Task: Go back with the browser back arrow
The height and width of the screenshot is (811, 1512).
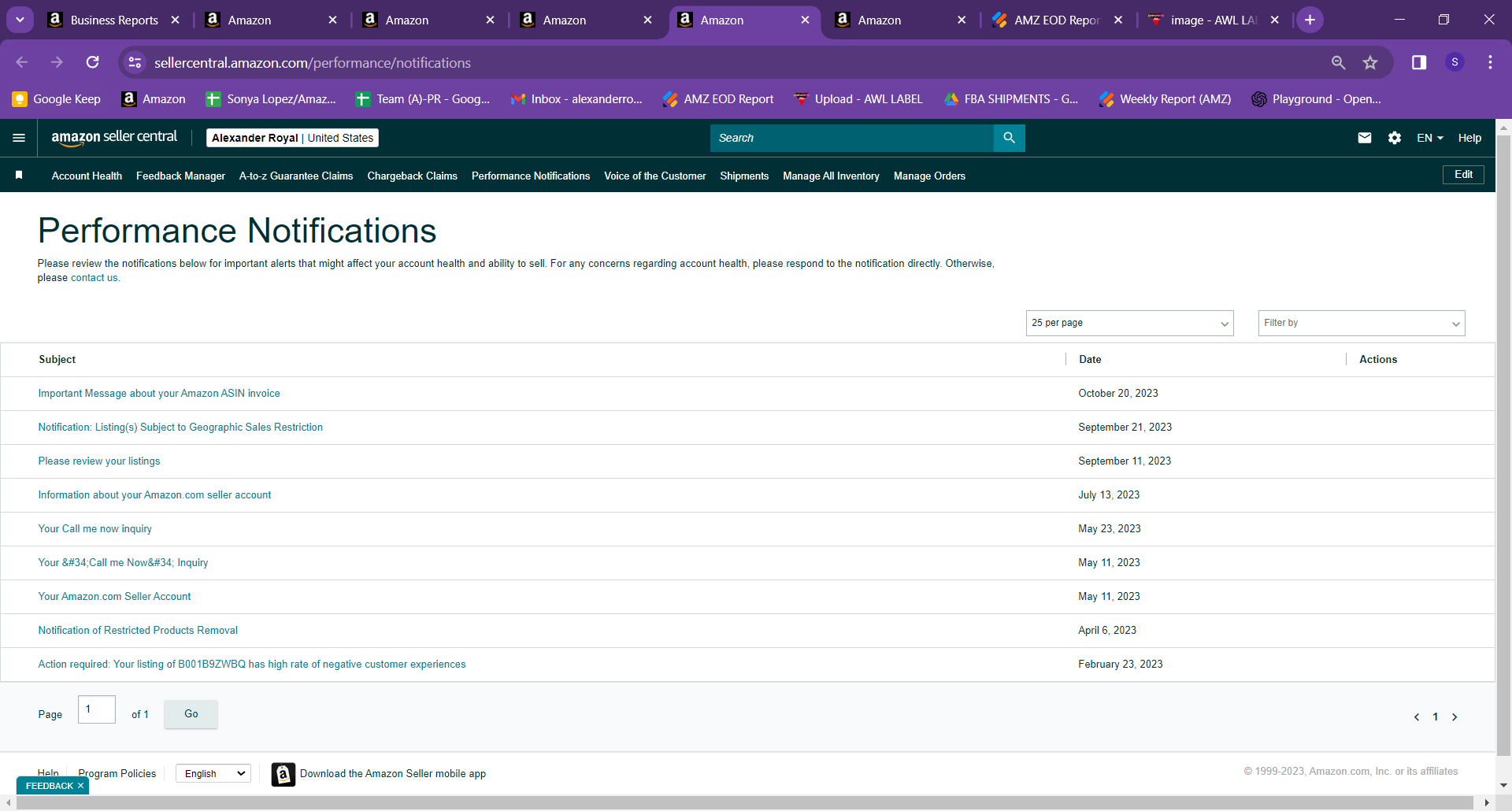Action: tap(22, 62)
